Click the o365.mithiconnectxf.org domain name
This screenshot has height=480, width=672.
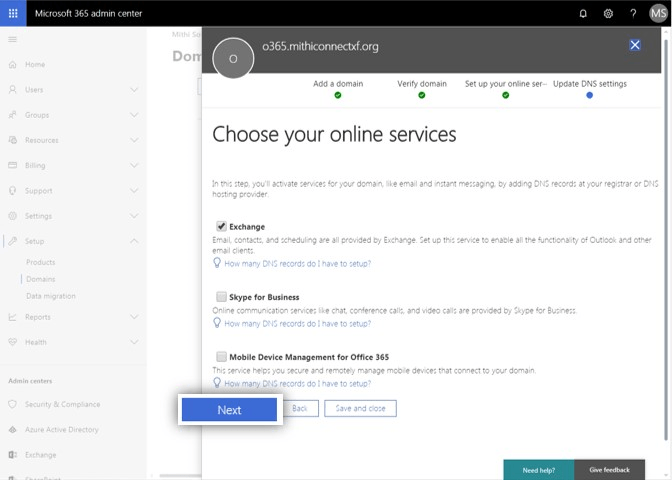[320, 46]
